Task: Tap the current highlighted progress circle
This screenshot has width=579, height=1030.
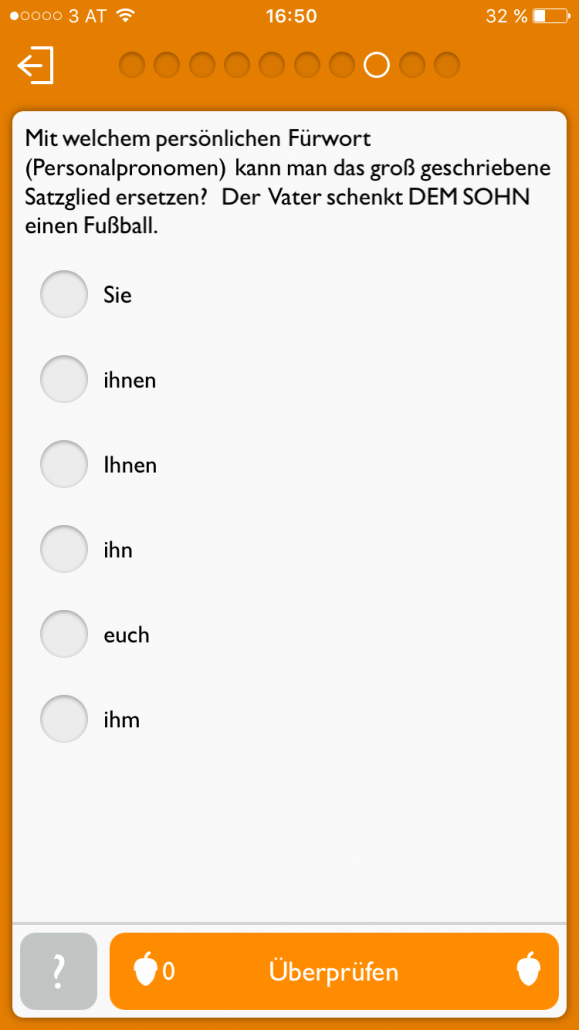Action: (377, 65)
